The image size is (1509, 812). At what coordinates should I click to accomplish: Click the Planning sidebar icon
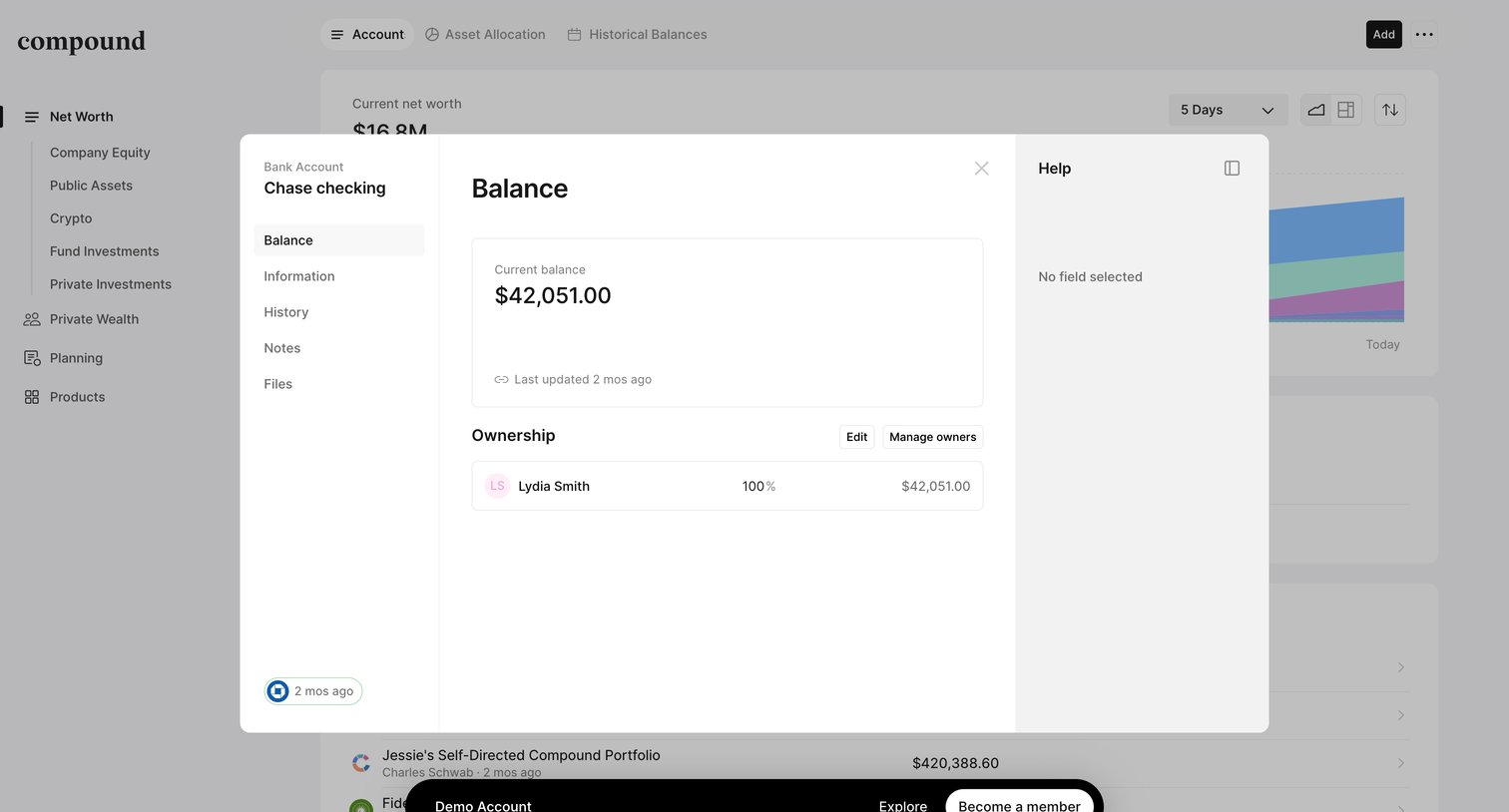click(x=32, y=358)
